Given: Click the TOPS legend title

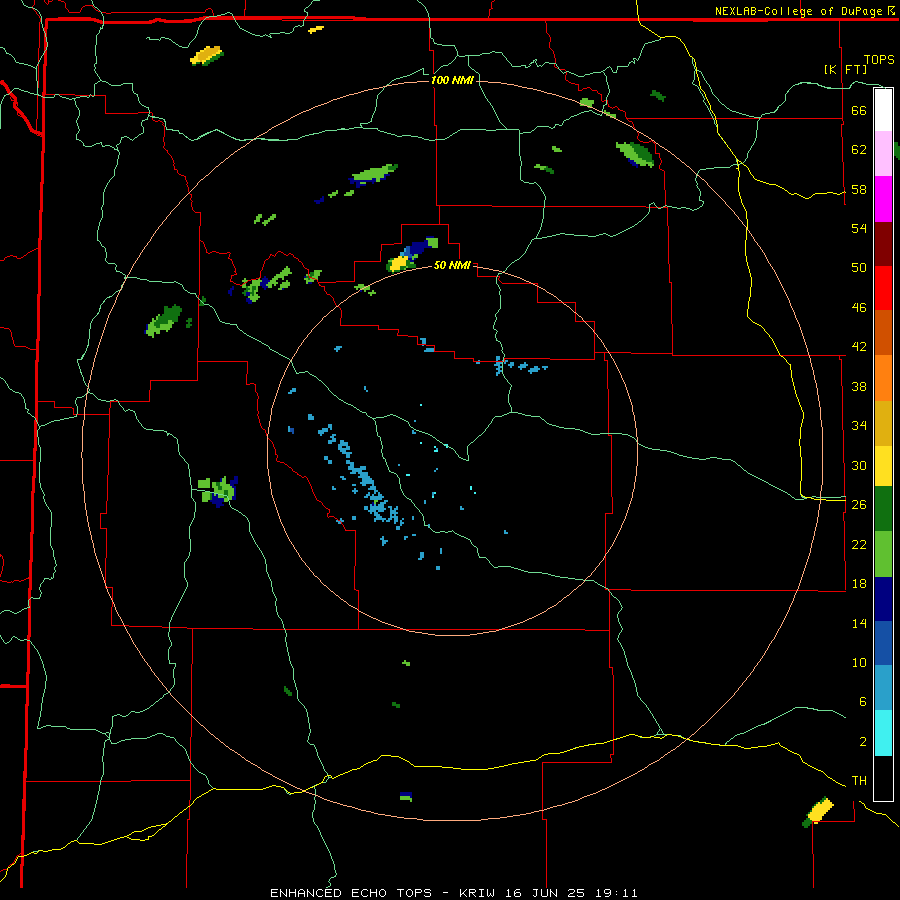Looking at the screenshot, I should coord(879,60).
